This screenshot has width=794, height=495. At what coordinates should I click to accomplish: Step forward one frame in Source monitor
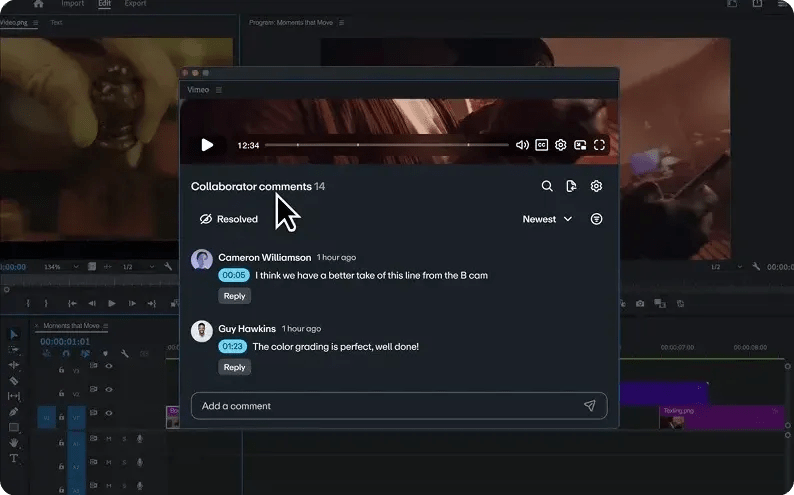132,304
